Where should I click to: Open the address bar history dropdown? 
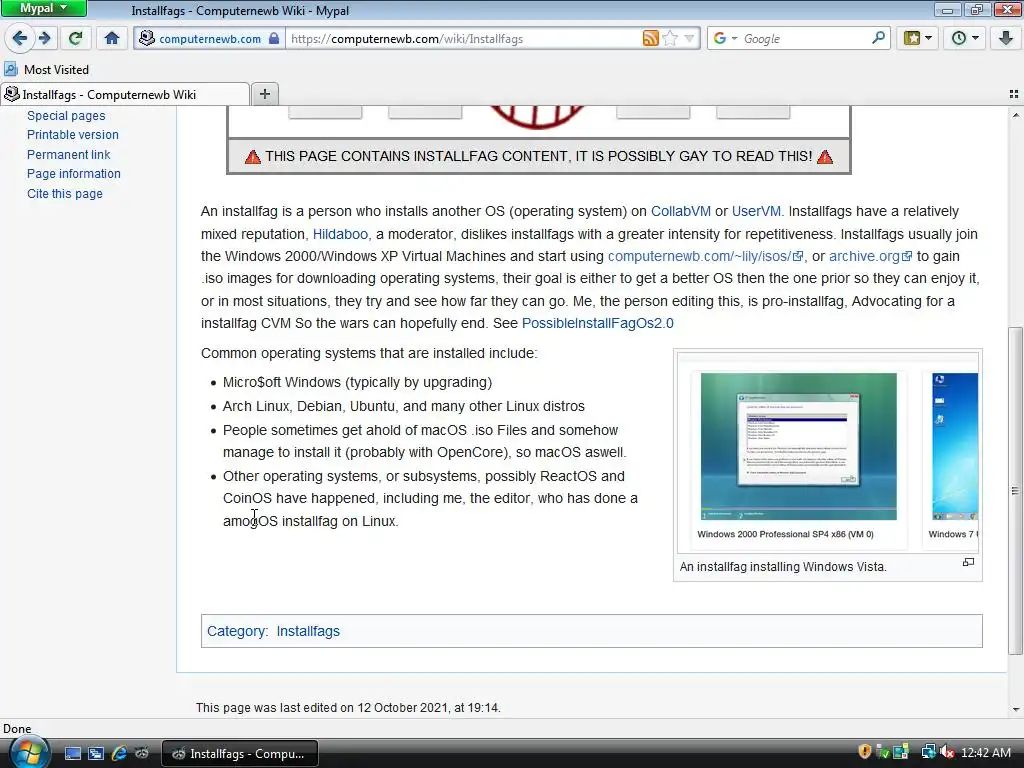click(x=689, y=39)
